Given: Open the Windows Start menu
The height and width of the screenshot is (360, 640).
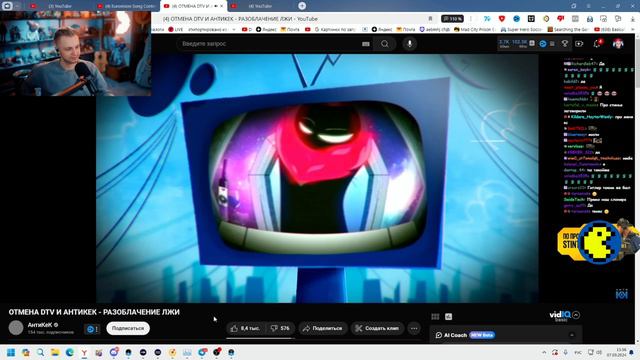Looking at the screenshot, I should coord(11,352).
